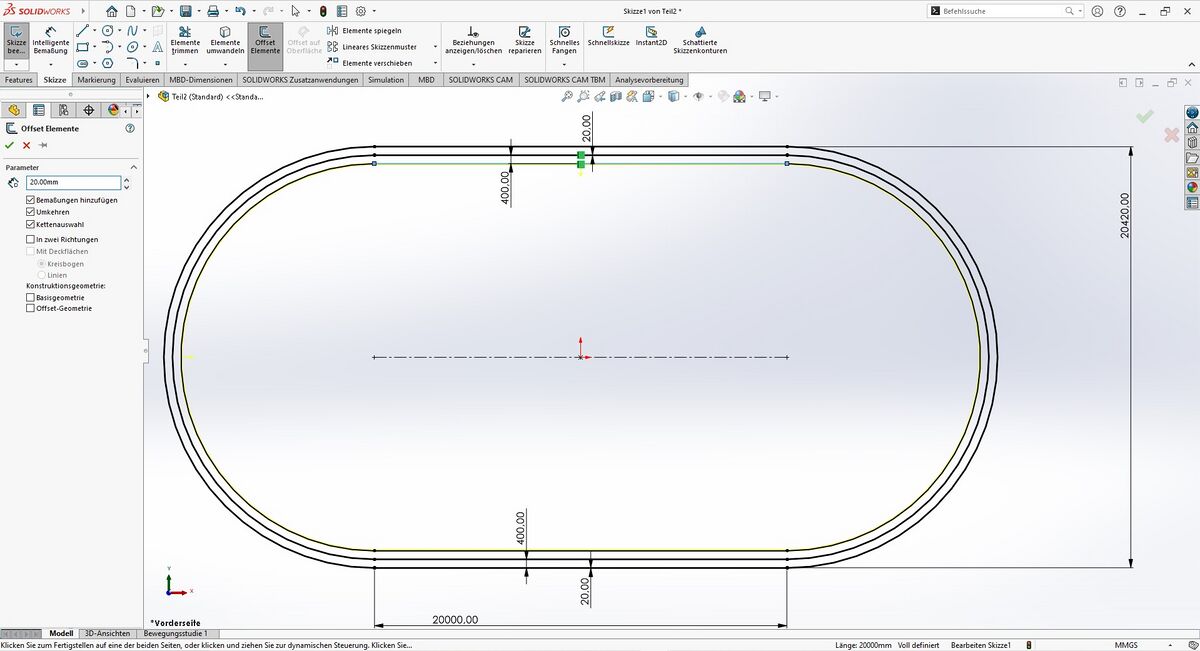The height and width of the screenshot is (651, 1200).
Task: Open the Evaluieren tab
Action: click(x=142, y=80)
